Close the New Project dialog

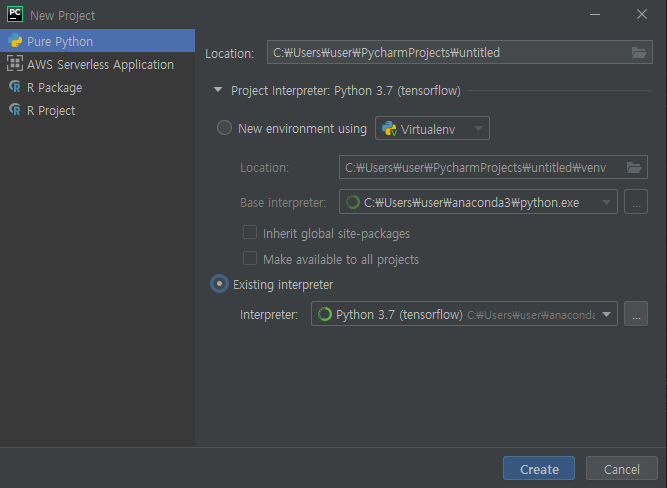click(642, 14)
